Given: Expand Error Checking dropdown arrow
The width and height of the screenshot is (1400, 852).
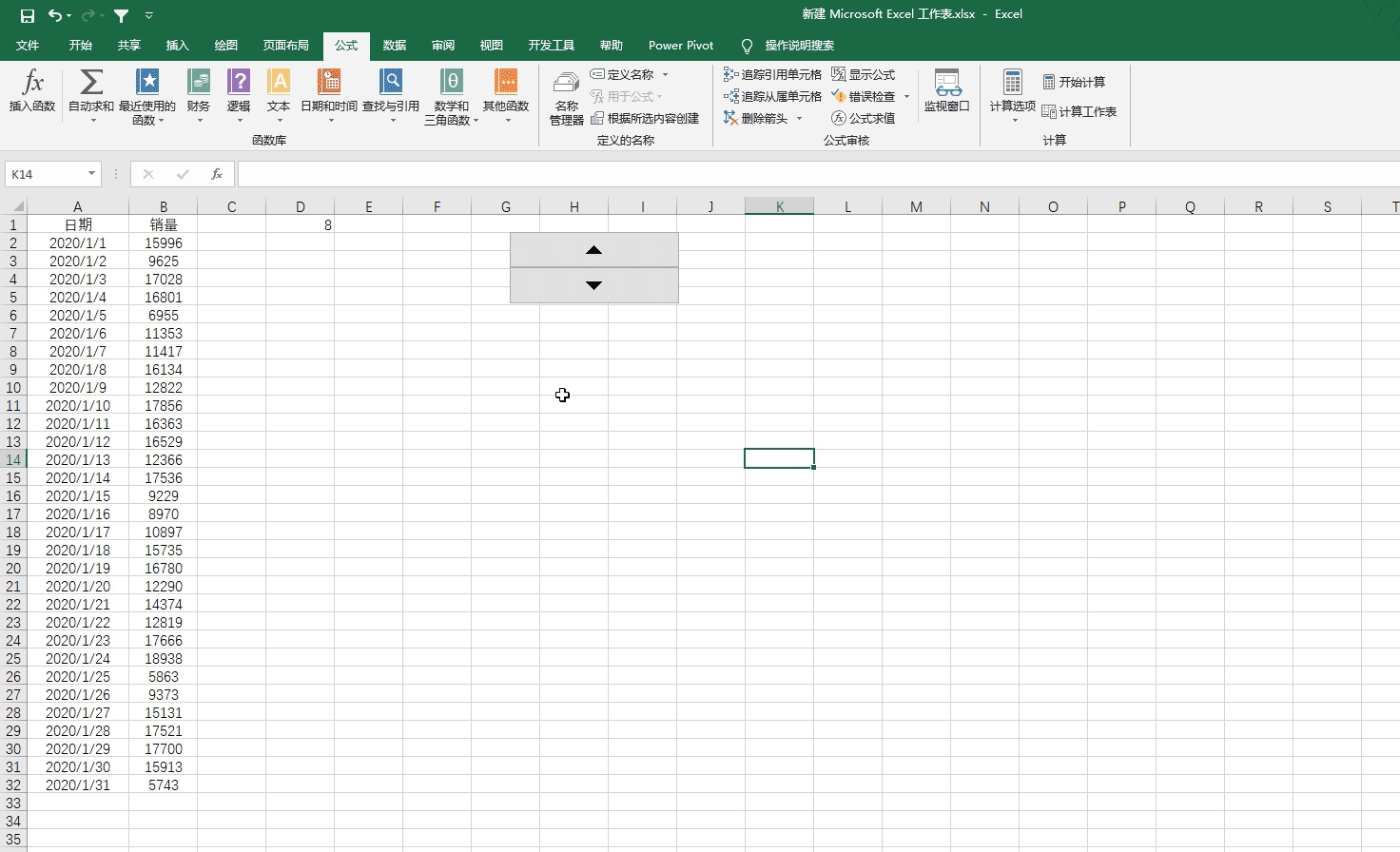Looking at the screenshot, I should pyautogui.click(x=906, y=96).
